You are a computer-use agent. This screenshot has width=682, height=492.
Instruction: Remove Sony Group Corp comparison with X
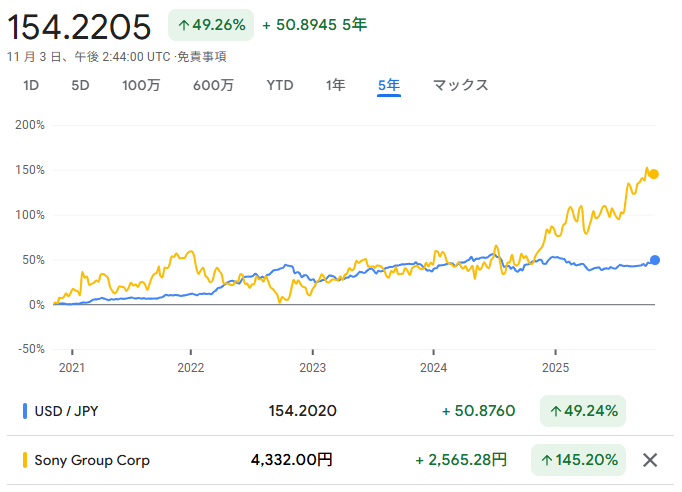click(650, 460)
